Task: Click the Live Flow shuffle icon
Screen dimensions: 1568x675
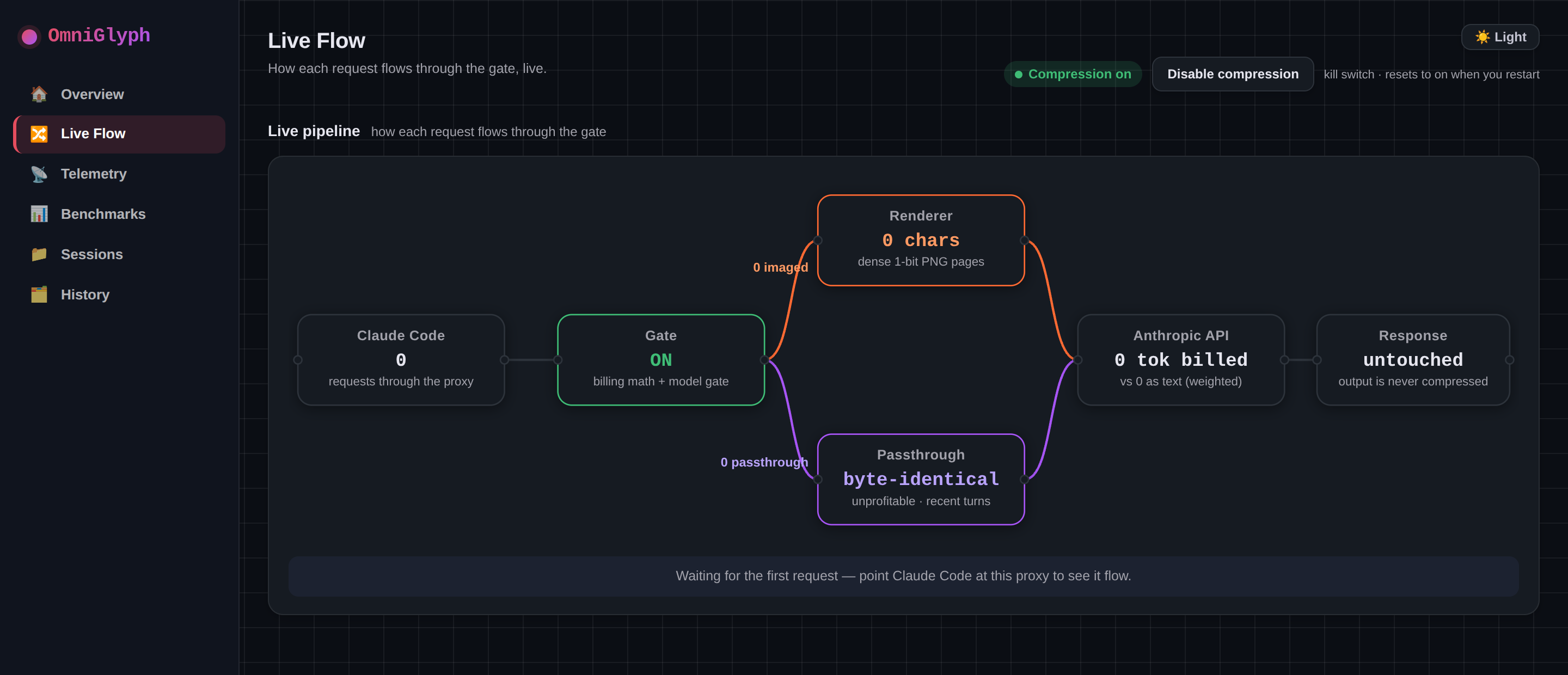Action: 39,134
